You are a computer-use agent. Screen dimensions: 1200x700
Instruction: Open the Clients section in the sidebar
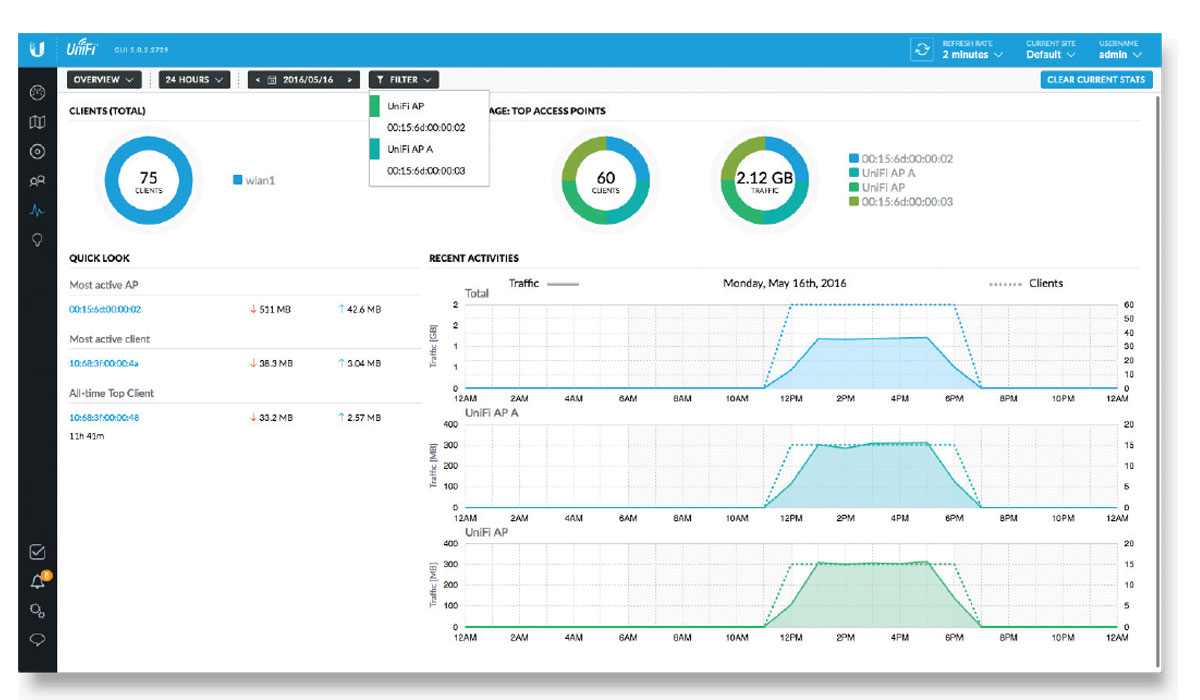point(38,181)
